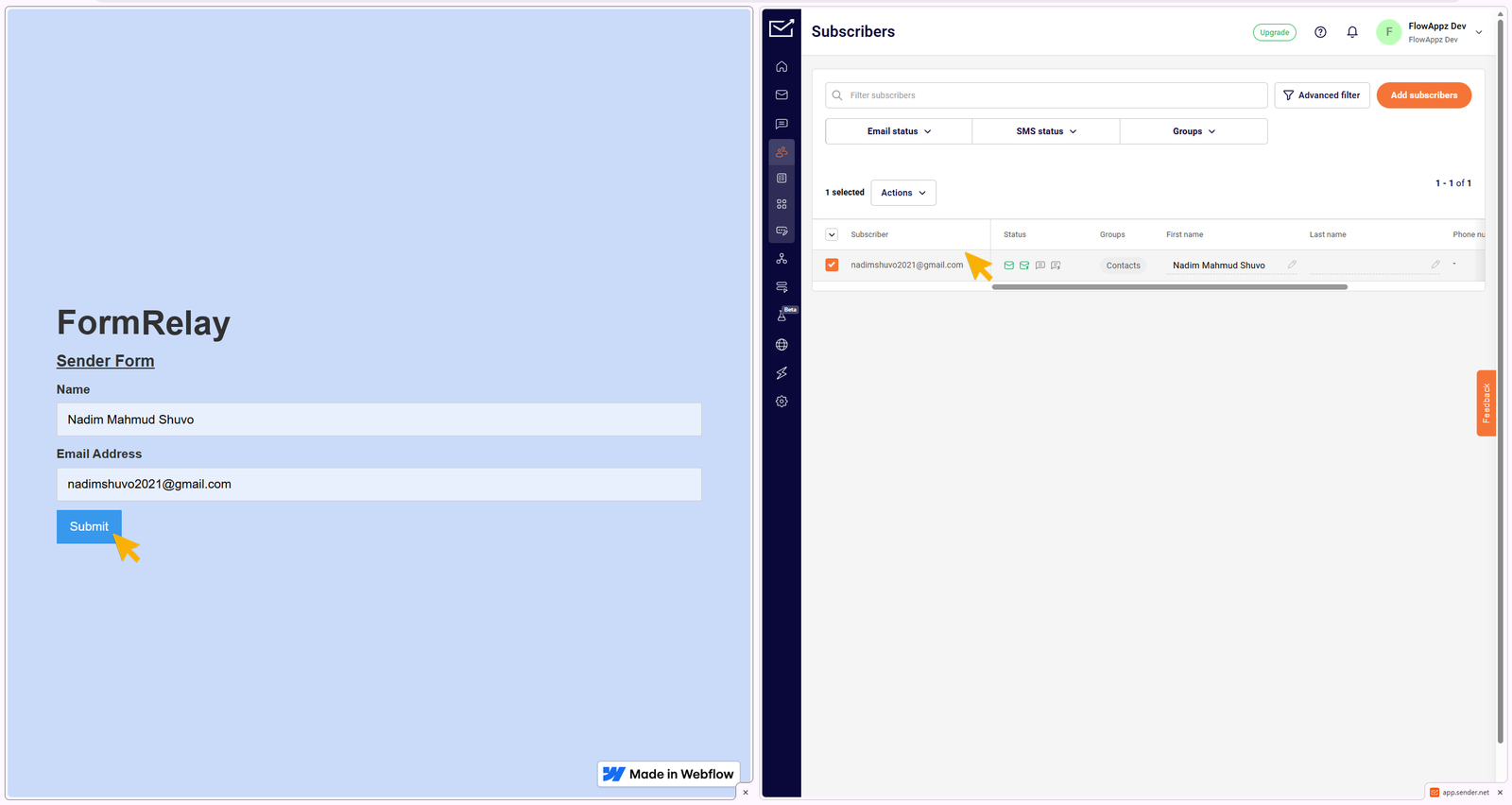Image resolution: width=1512 pixels, height=805 pixels.
Task: Click the Email Address input field
Action: 379,484
